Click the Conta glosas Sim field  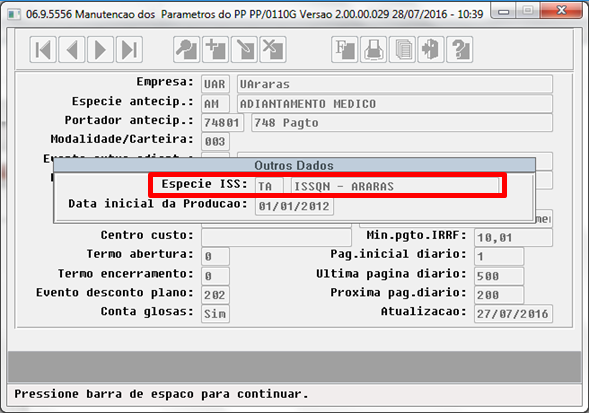click(215, 314)
